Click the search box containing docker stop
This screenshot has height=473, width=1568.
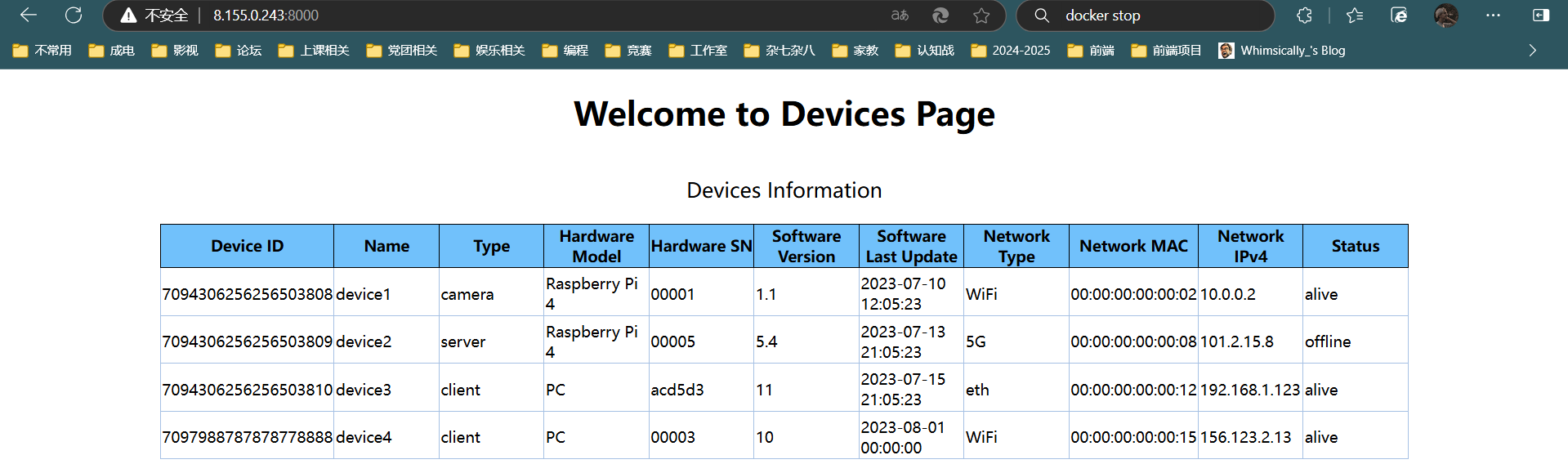tap(1145, 16)
